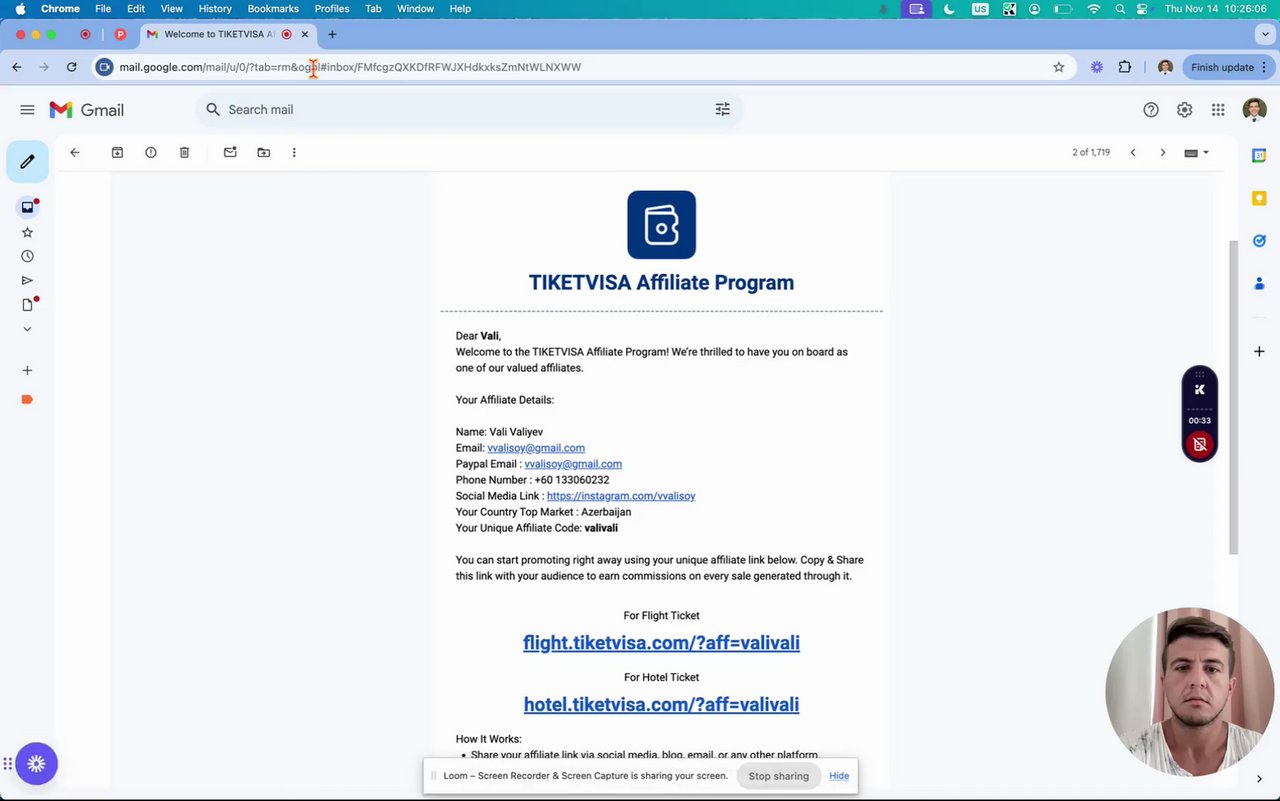Move email to folder icon
Viewport: 1280px width, 801px height.
pos(263,152)
